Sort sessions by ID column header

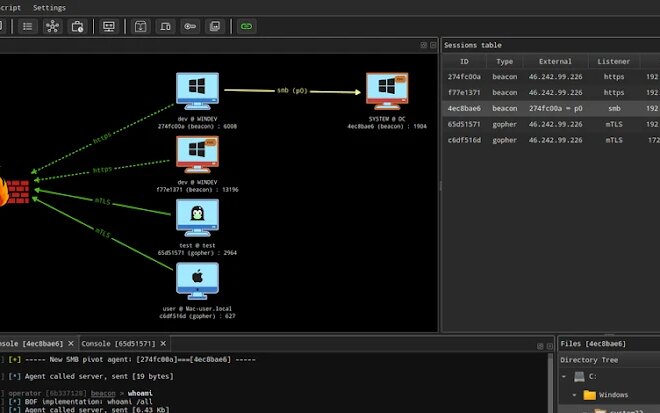(464, 61)
